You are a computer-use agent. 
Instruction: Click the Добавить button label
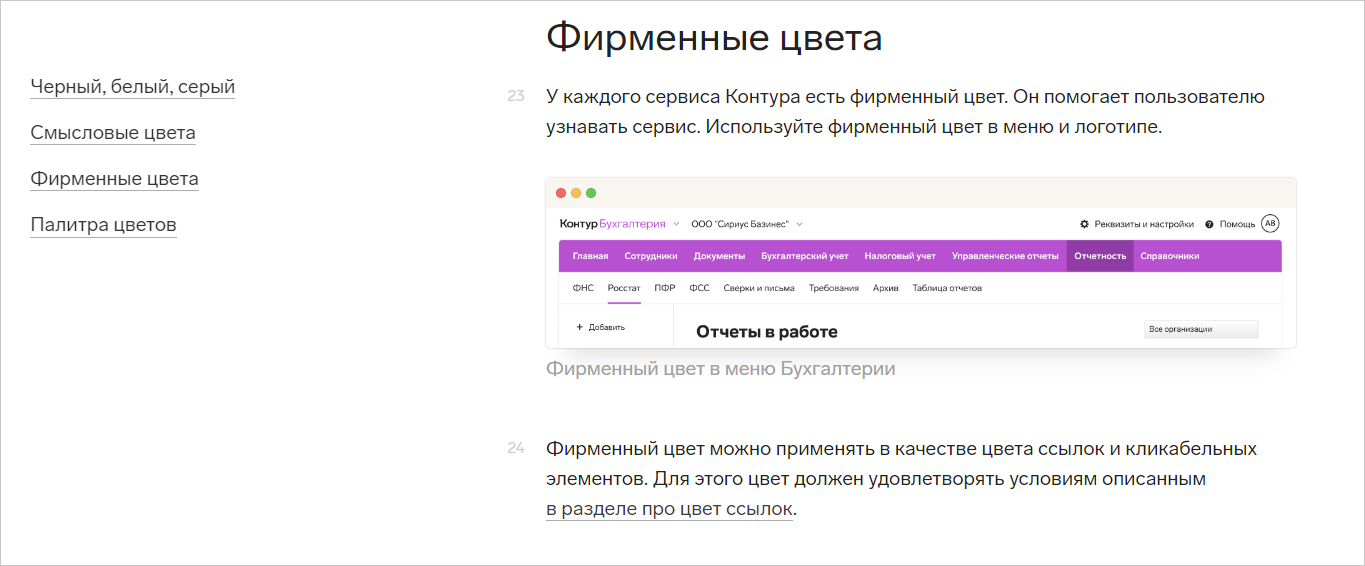coord(607,327)
